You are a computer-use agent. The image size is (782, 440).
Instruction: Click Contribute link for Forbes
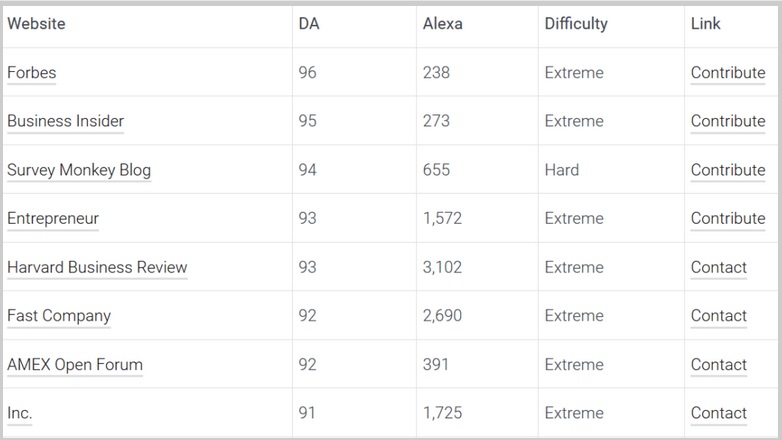727,73
